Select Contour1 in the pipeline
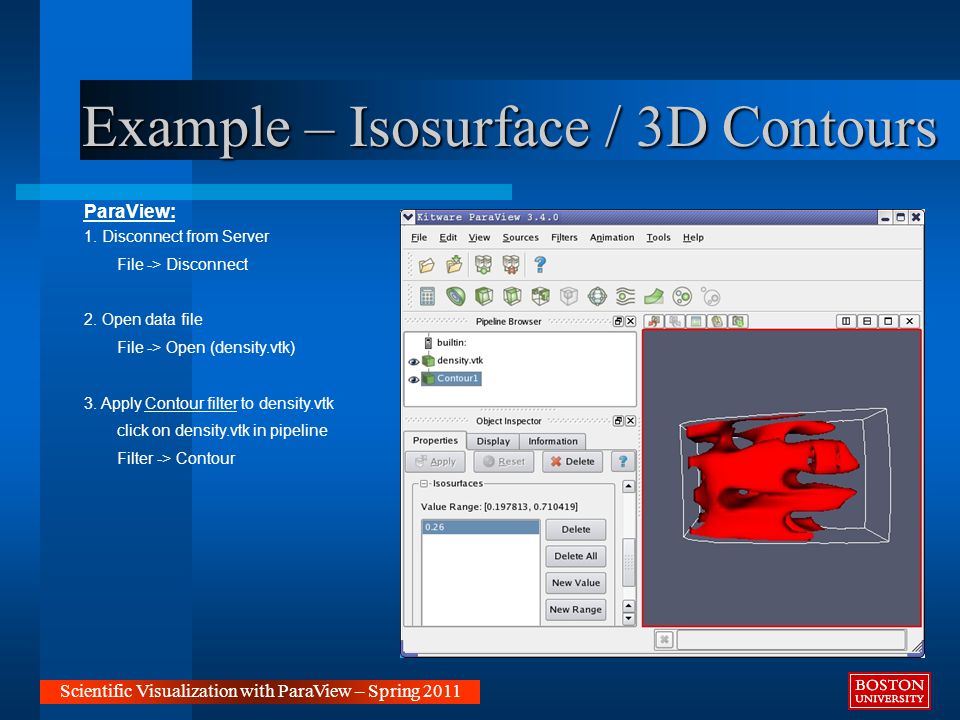Image resolution: width=960 pixels, height=720 pixels. pyautogui.click(x=451, y=379)
